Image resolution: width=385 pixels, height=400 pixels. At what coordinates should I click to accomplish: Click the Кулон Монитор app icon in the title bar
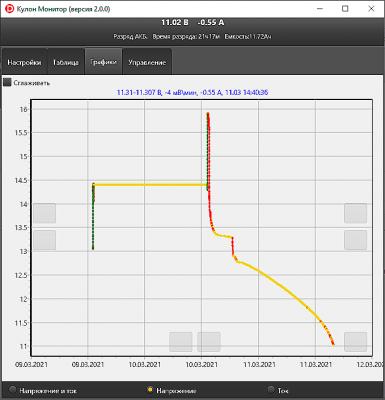tap(9, 8)
